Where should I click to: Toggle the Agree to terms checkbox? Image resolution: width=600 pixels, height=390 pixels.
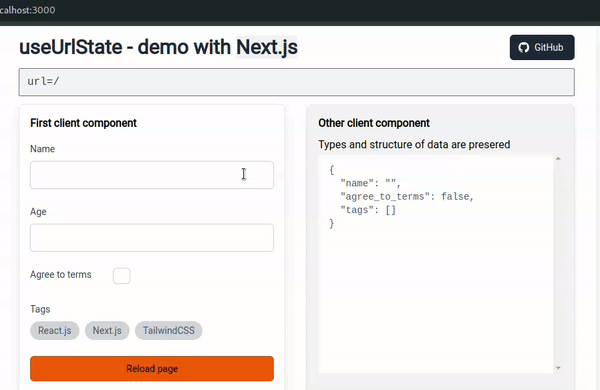(122, 276)
